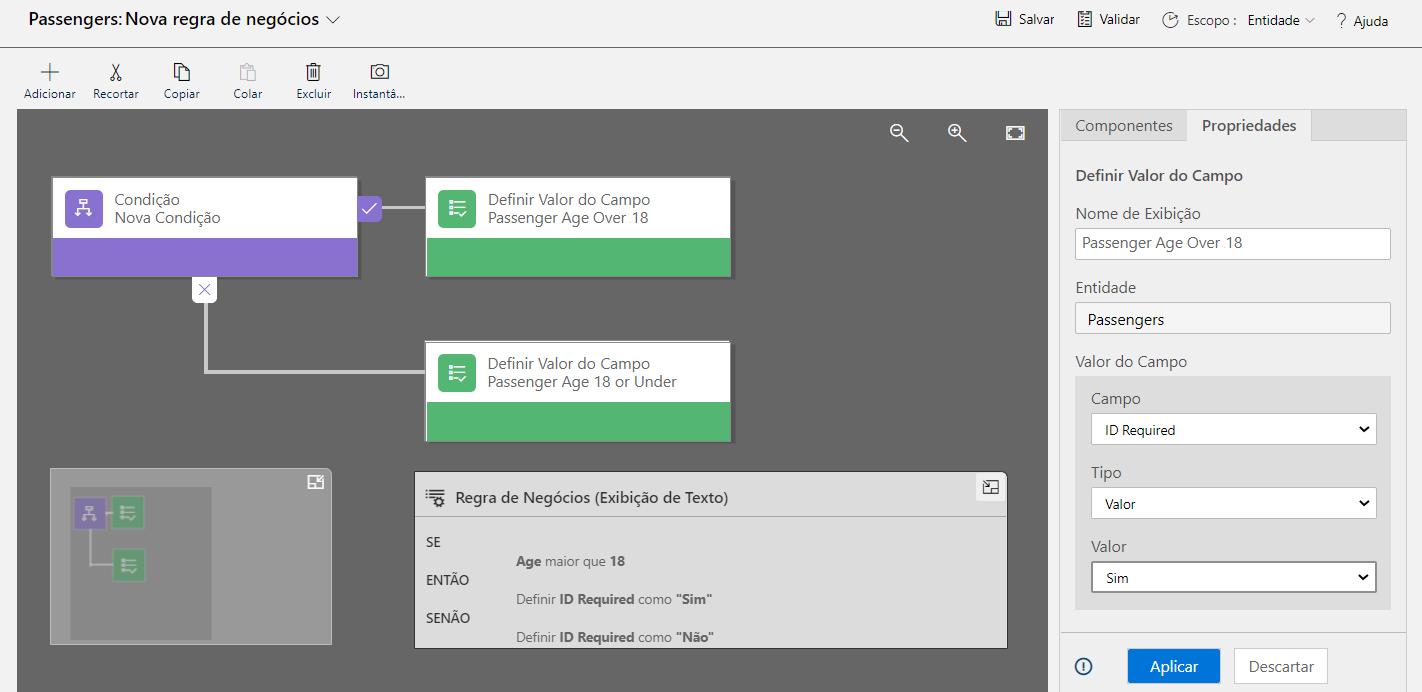The image size is (1422, 692).
Task: Click the 'Passengers: Nova regra de negócios' title
Action: [174, 19]
